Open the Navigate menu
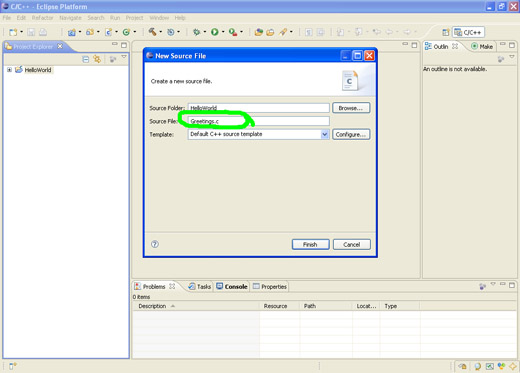520x373 pixels. (x=70, y=18)
